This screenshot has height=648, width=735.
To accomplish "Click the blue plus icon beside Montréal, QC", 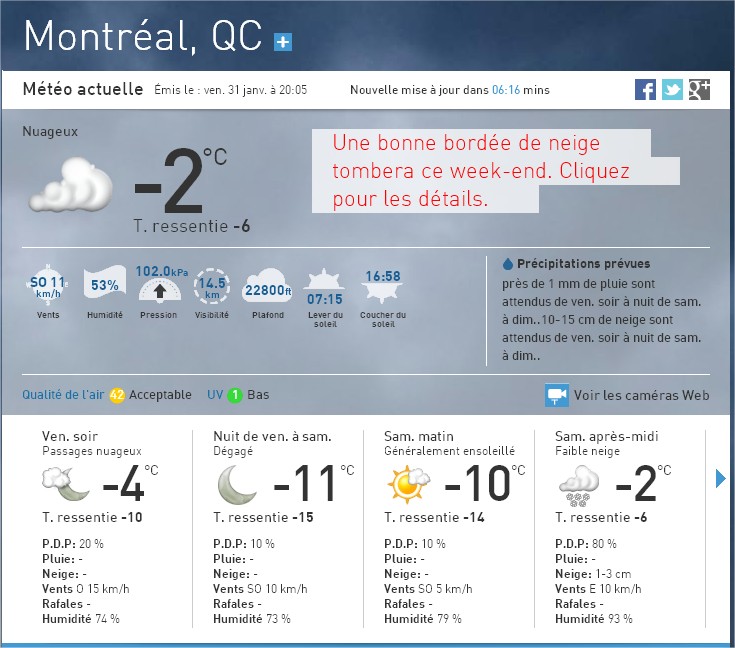I will 283,42.
